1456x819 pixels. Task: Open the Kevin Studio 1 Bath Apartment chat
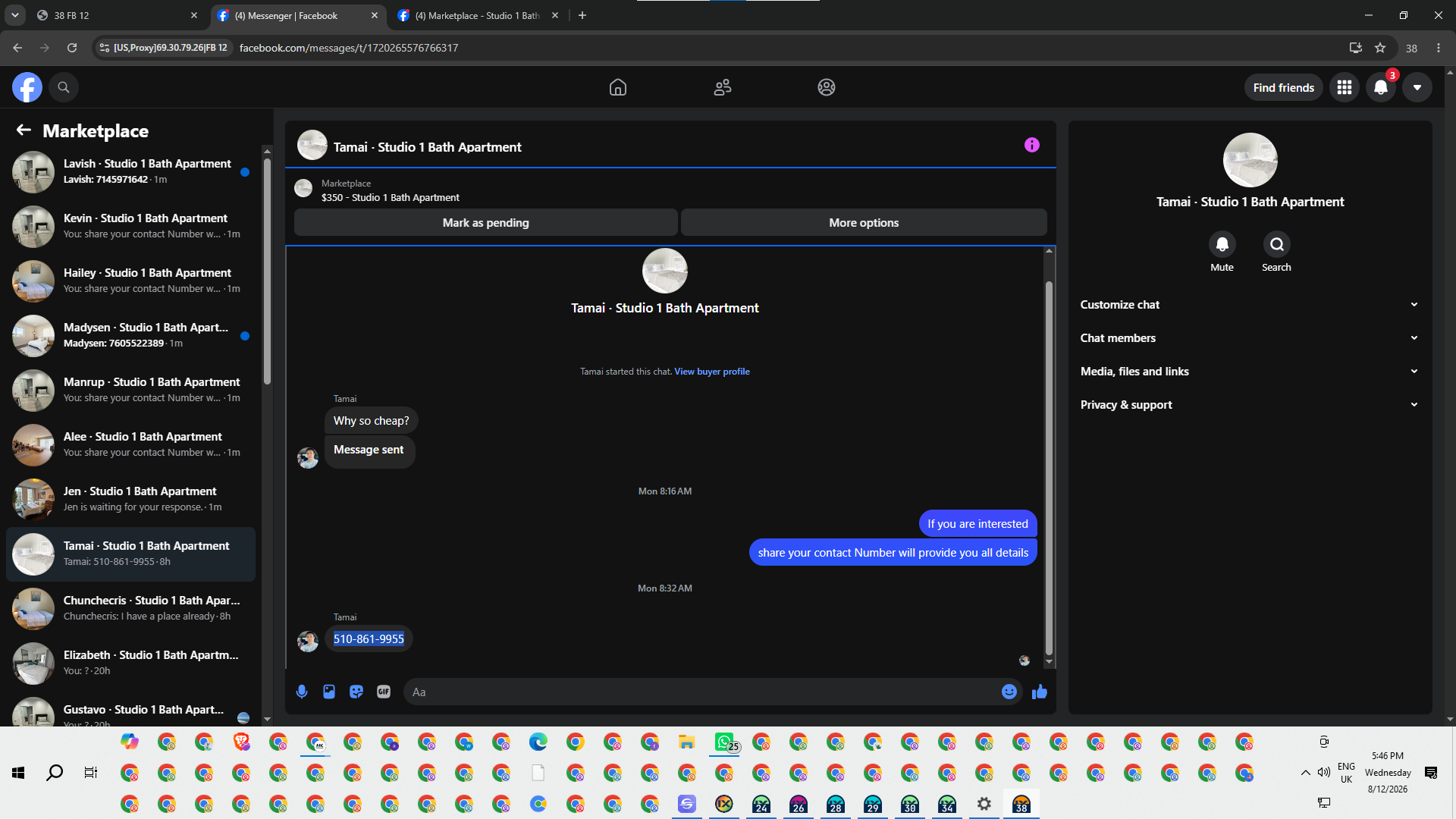click(130, 226)
